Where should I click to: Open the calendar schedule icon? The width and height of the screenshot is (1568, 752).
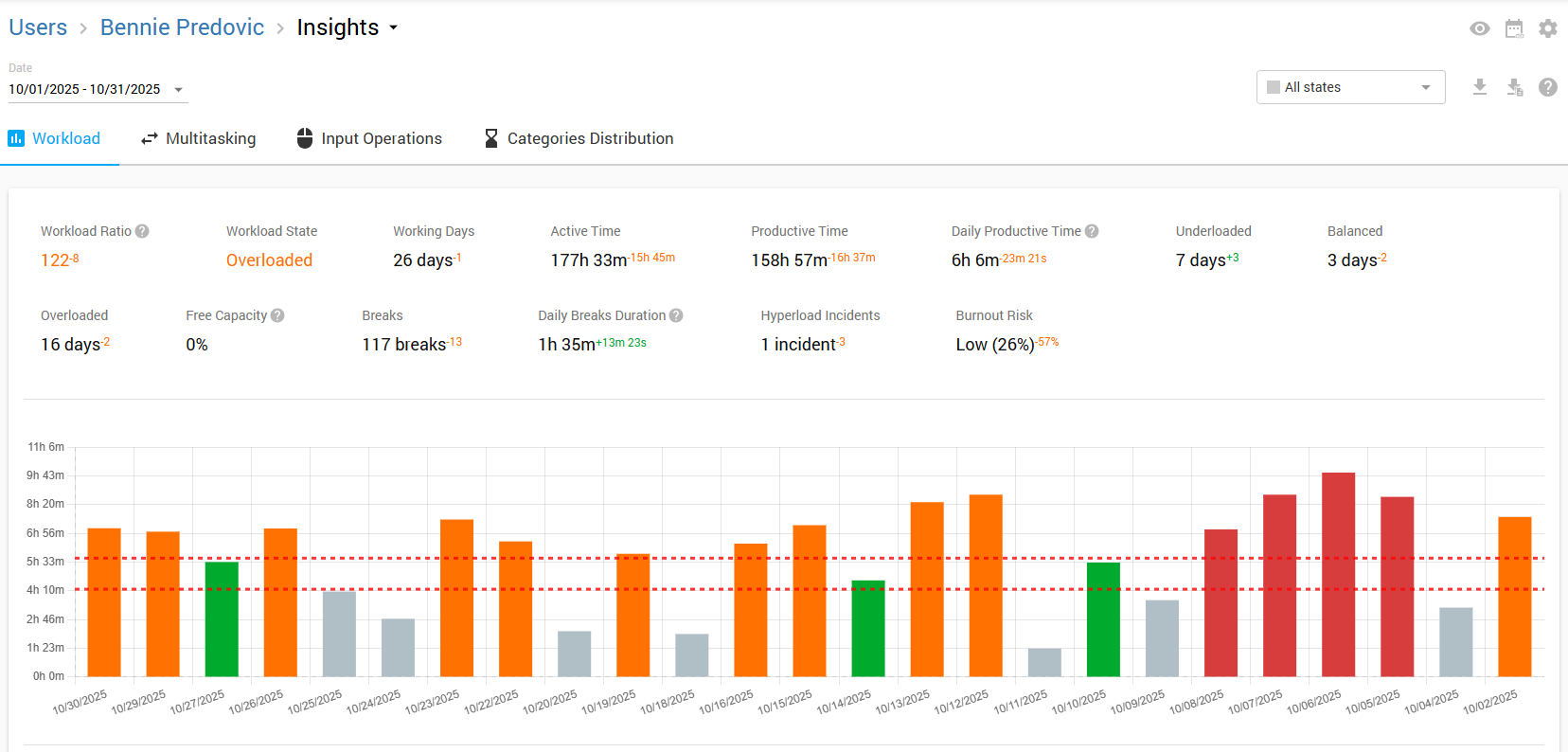tap(1514, 28)
